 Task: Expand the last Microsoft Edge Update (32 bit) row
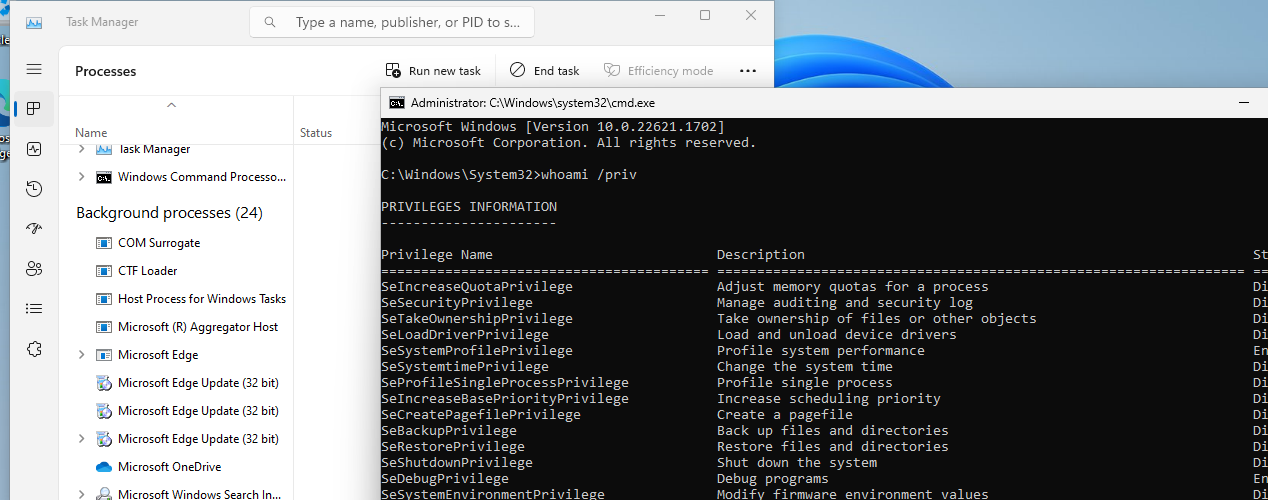pyautogui.click(x=81, y=439)
